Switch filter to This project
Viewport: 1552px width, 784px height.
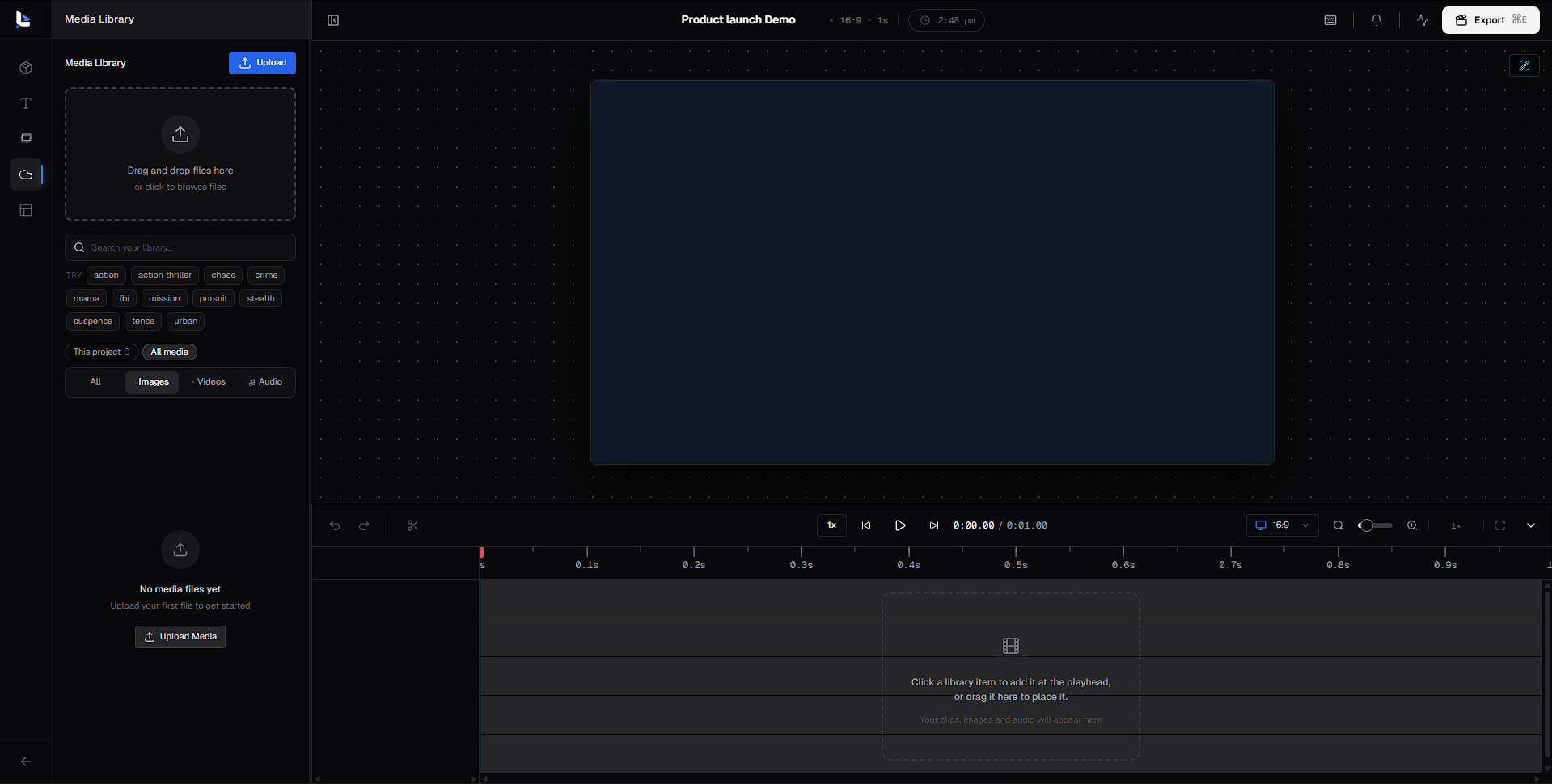pos(101,352)
